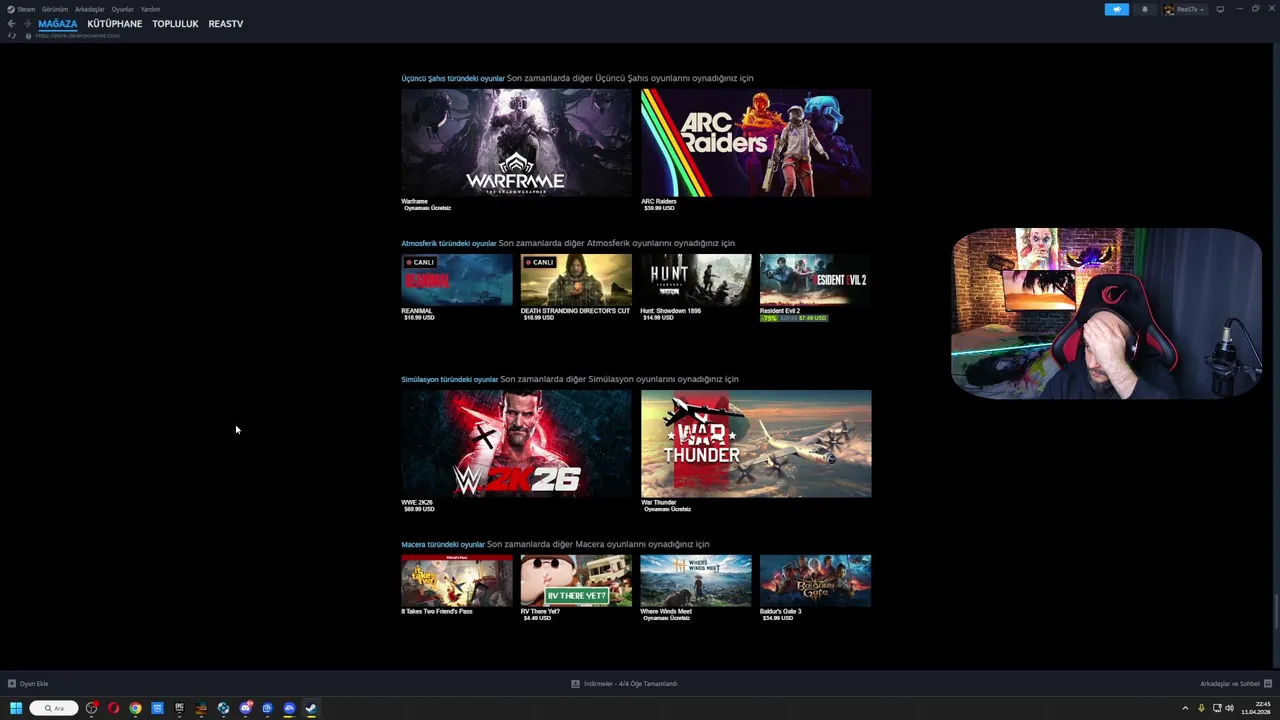Reload the store page with refresh icon
Screen dimensions: 1280x720
(x=12, y=36)
